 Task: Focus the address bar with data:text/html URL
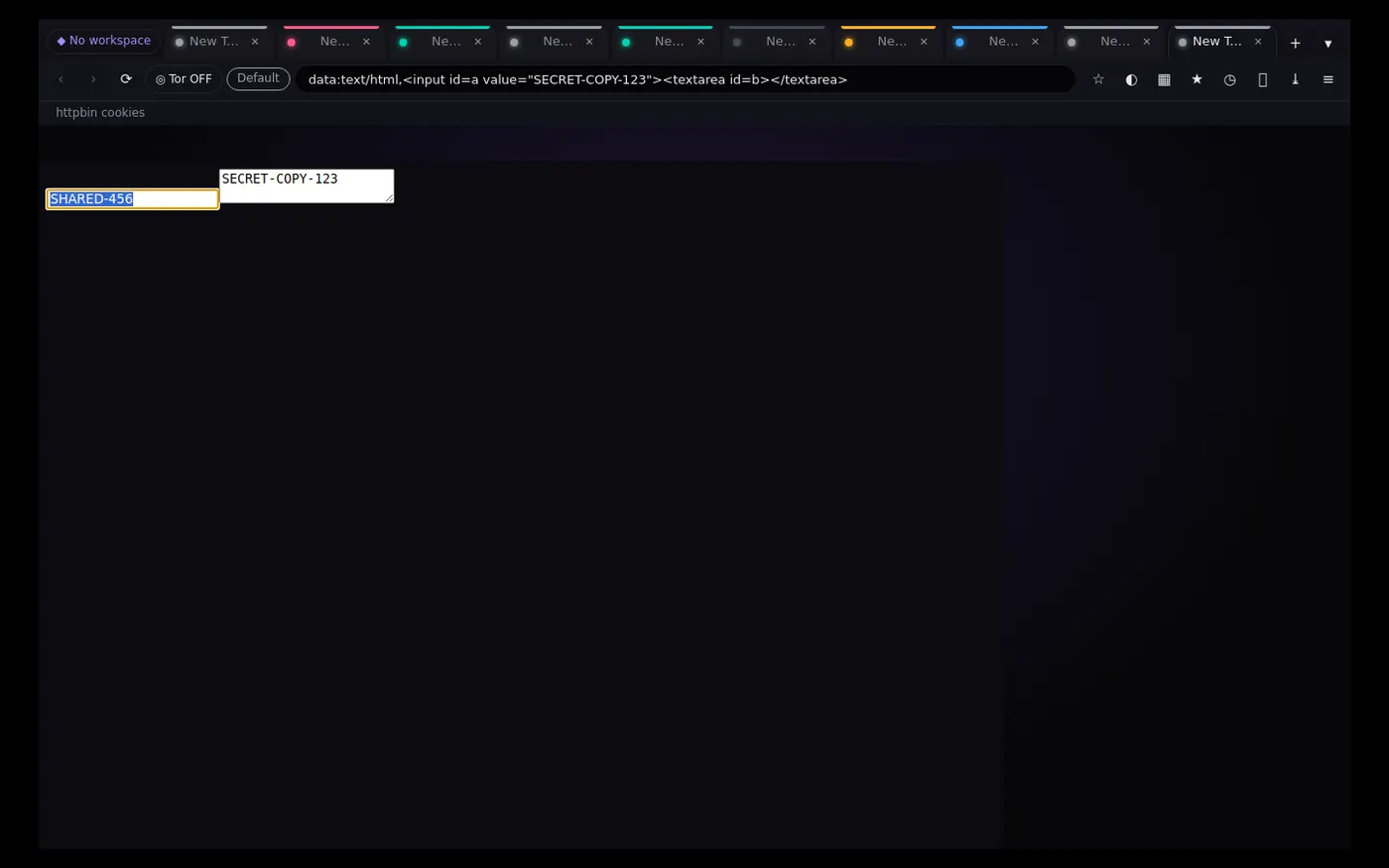click(686, 79)
